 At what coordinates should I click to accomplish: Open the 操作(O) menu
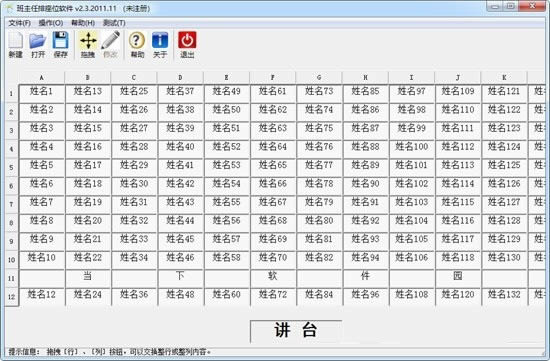[x=51, y=23]
